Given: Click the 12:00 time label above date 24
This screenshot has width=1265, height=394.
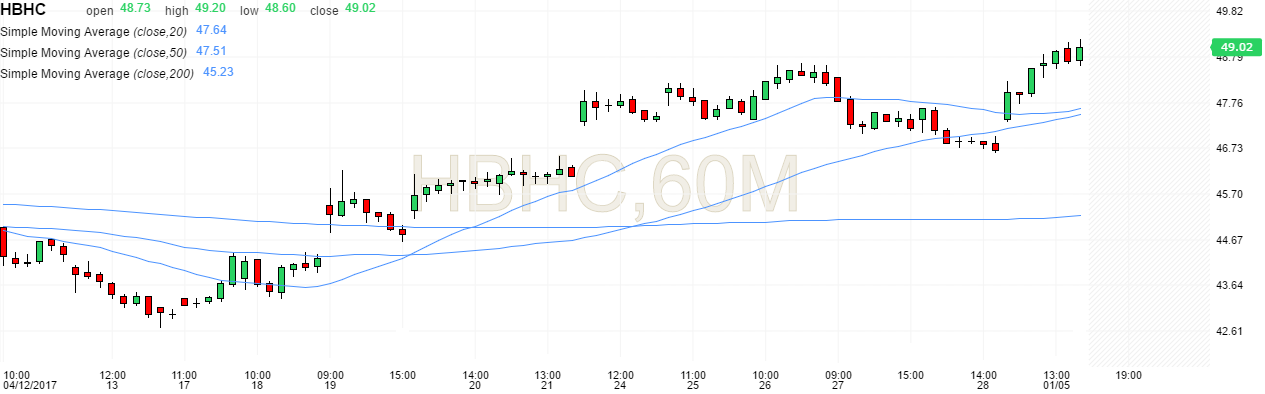Looking at the screenshot, I should point(620,374).
